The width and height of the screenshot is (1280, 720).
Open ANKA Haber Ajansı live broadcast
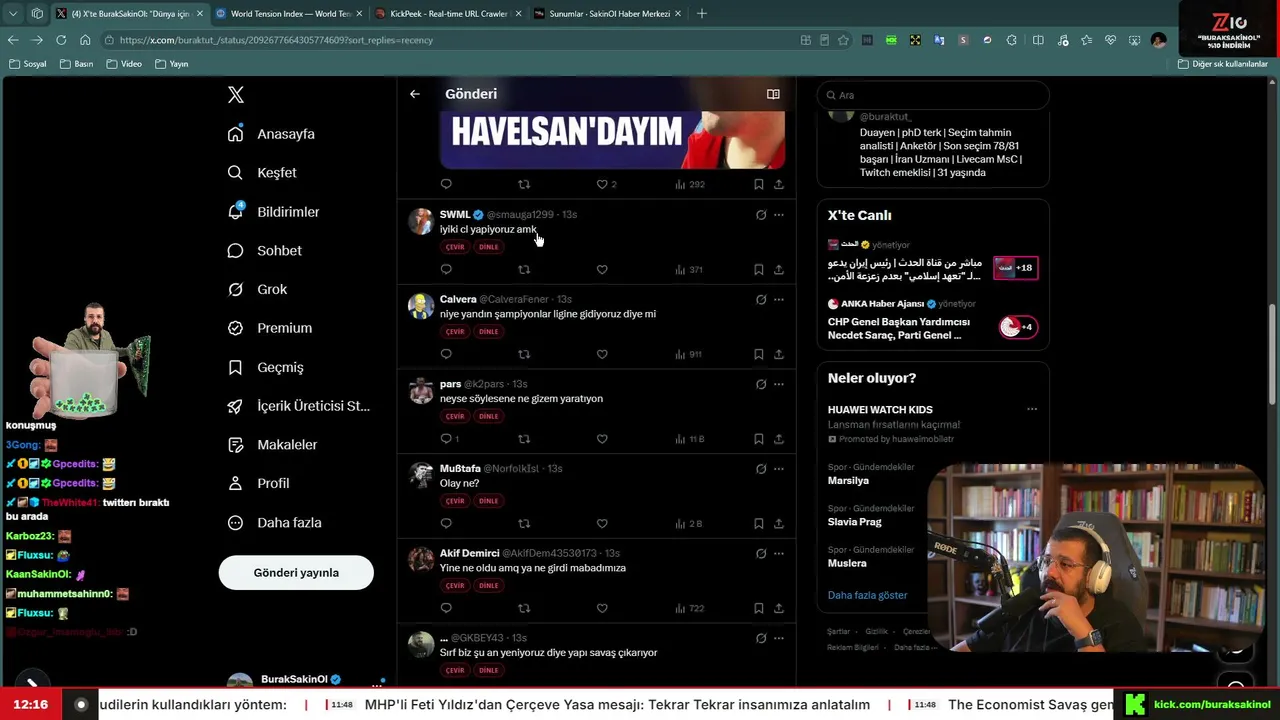pos(933,322)
